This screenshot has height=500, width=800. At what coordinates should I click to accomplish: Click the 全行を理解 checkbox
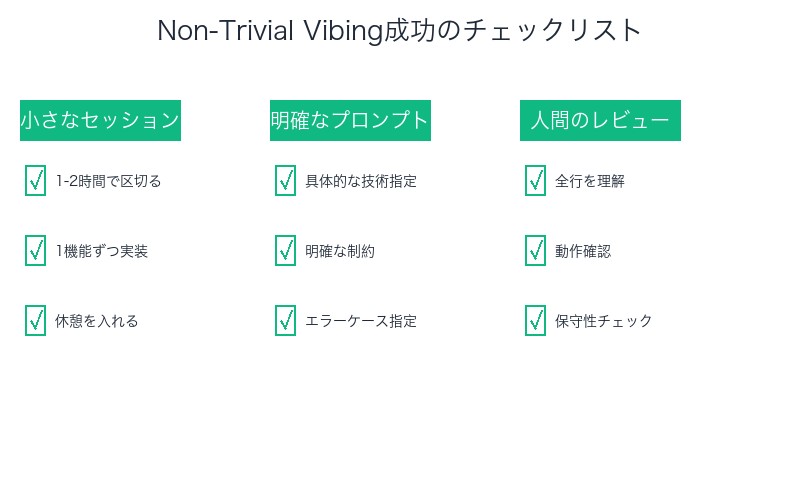point(535,181)
